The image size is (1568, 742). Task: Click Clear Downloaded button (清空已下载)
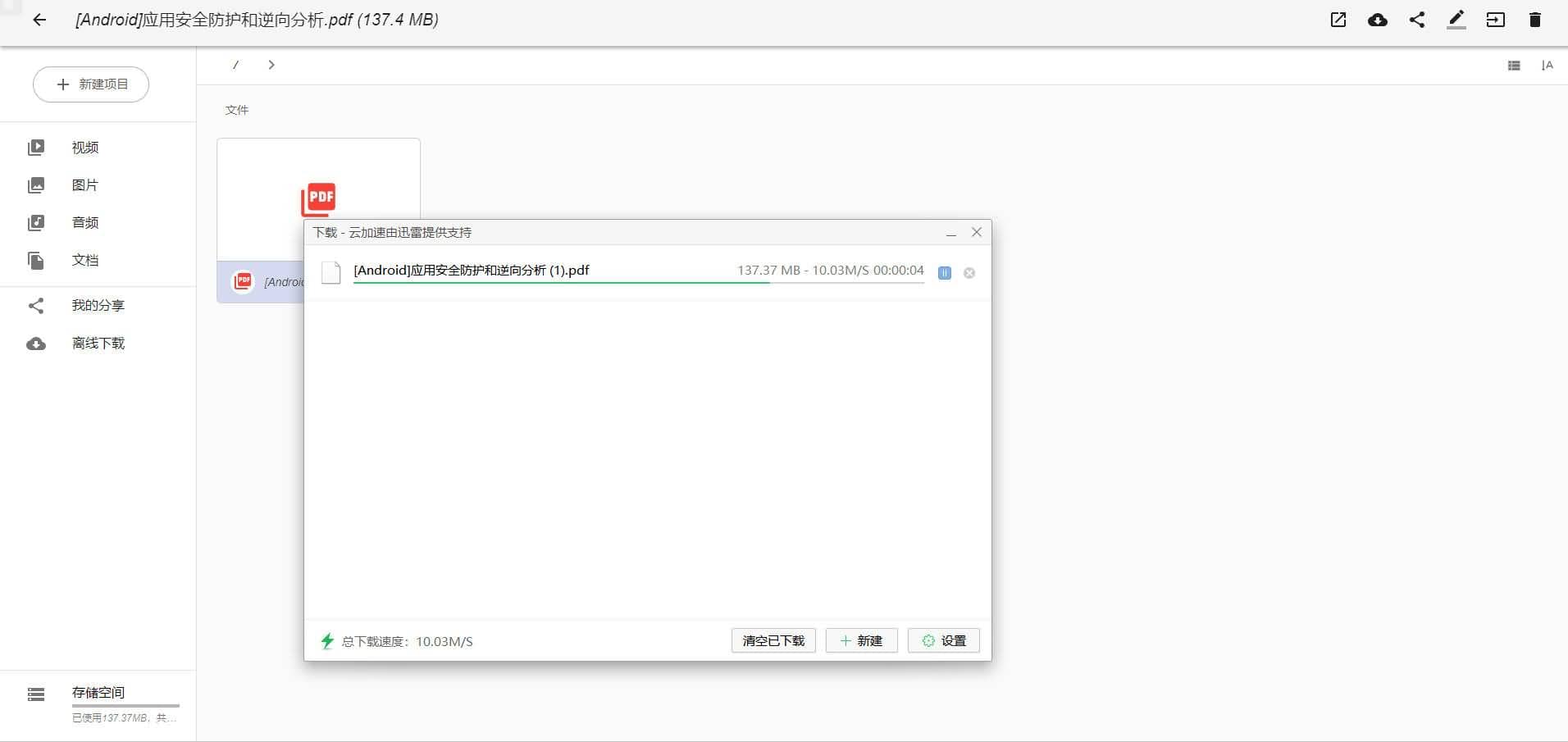pyautogui.click(x=773, y=640)
